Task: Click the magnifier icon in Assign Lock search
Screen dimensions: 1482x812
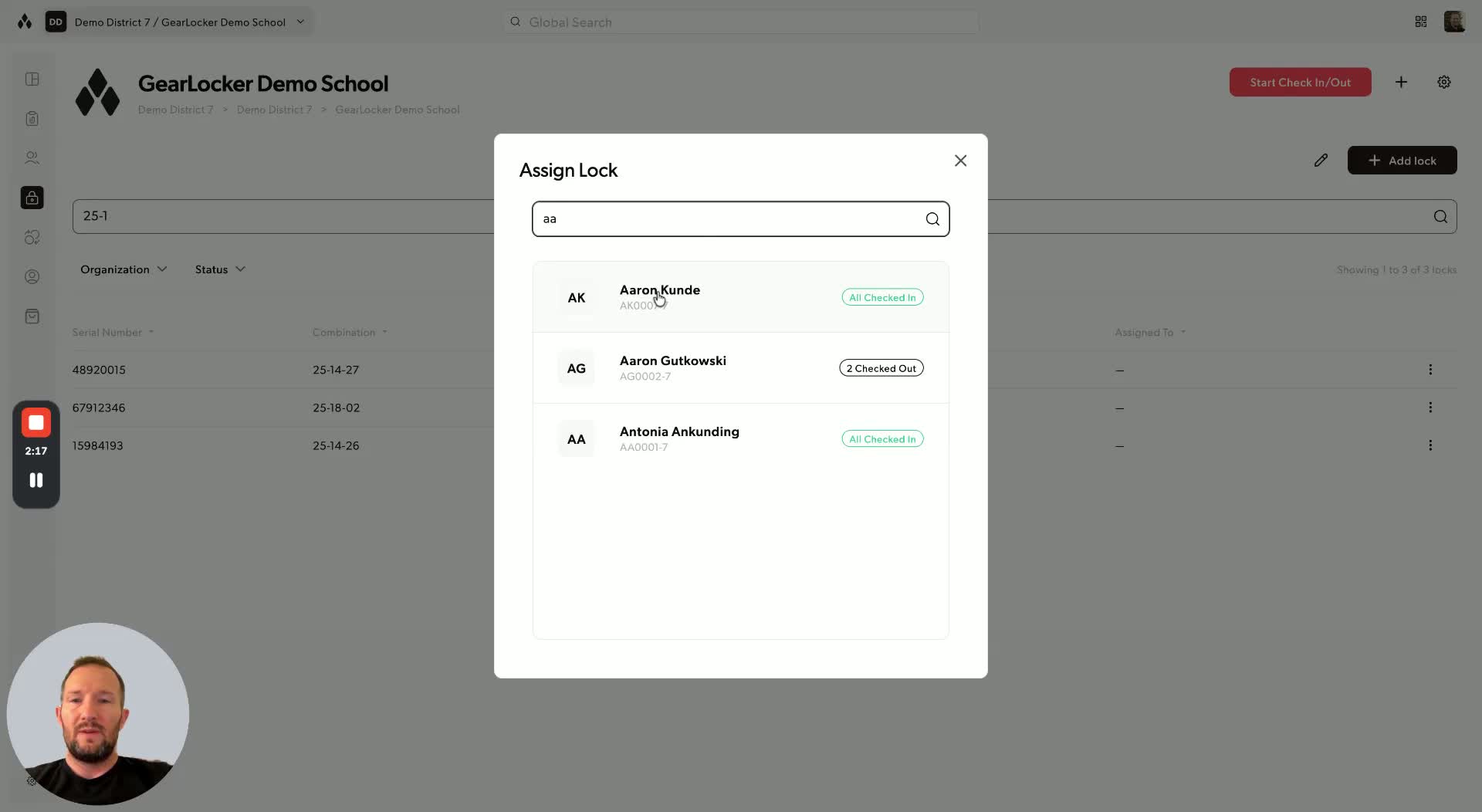Action: pos(932,219)
